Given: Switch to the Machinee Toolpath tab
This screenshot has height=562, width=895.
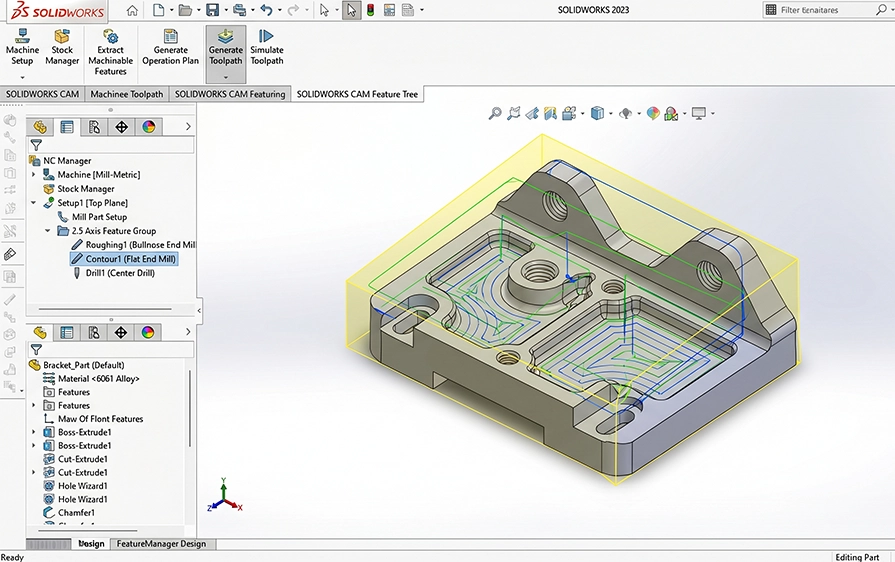Looking at the screenshot, I should [x=127, y=94].
